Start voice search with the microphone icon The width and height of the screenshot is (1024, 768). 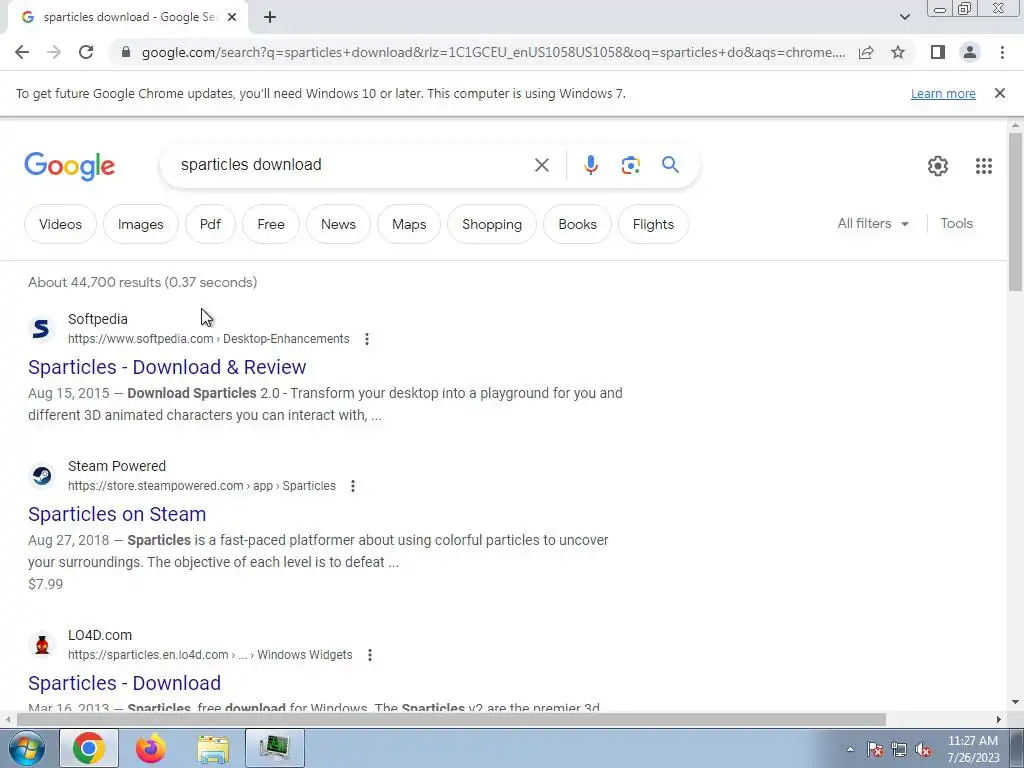[x=590, y=165]
